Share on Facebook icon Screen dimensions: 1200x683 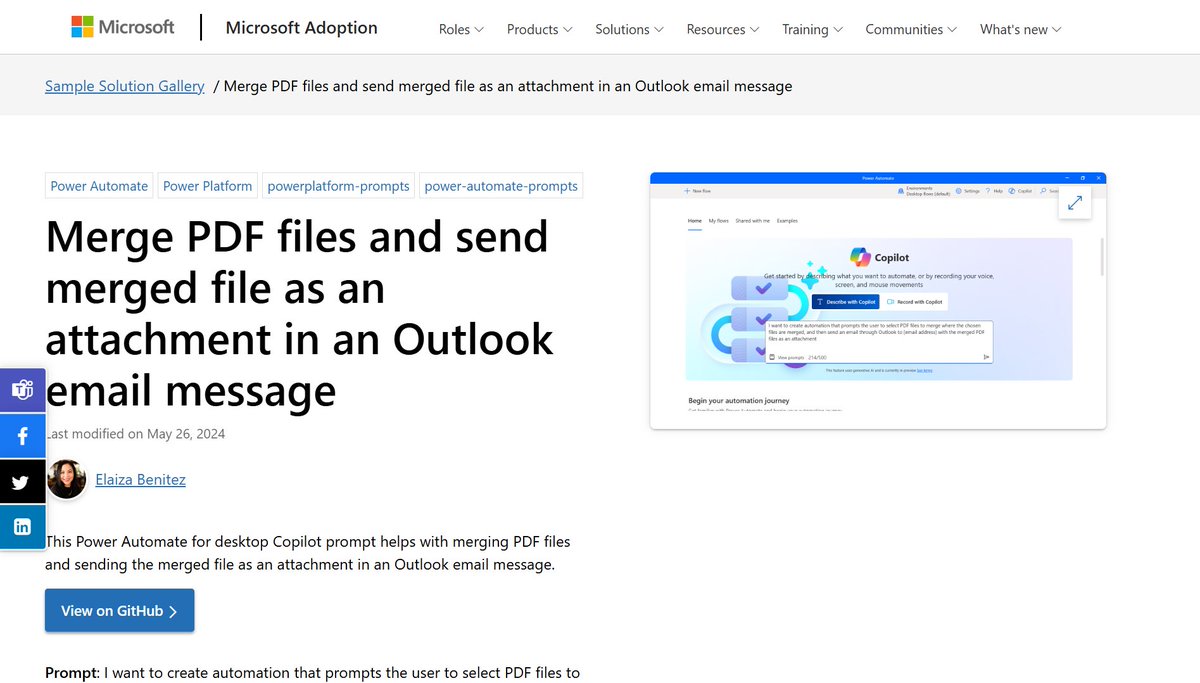coord(22,435)
